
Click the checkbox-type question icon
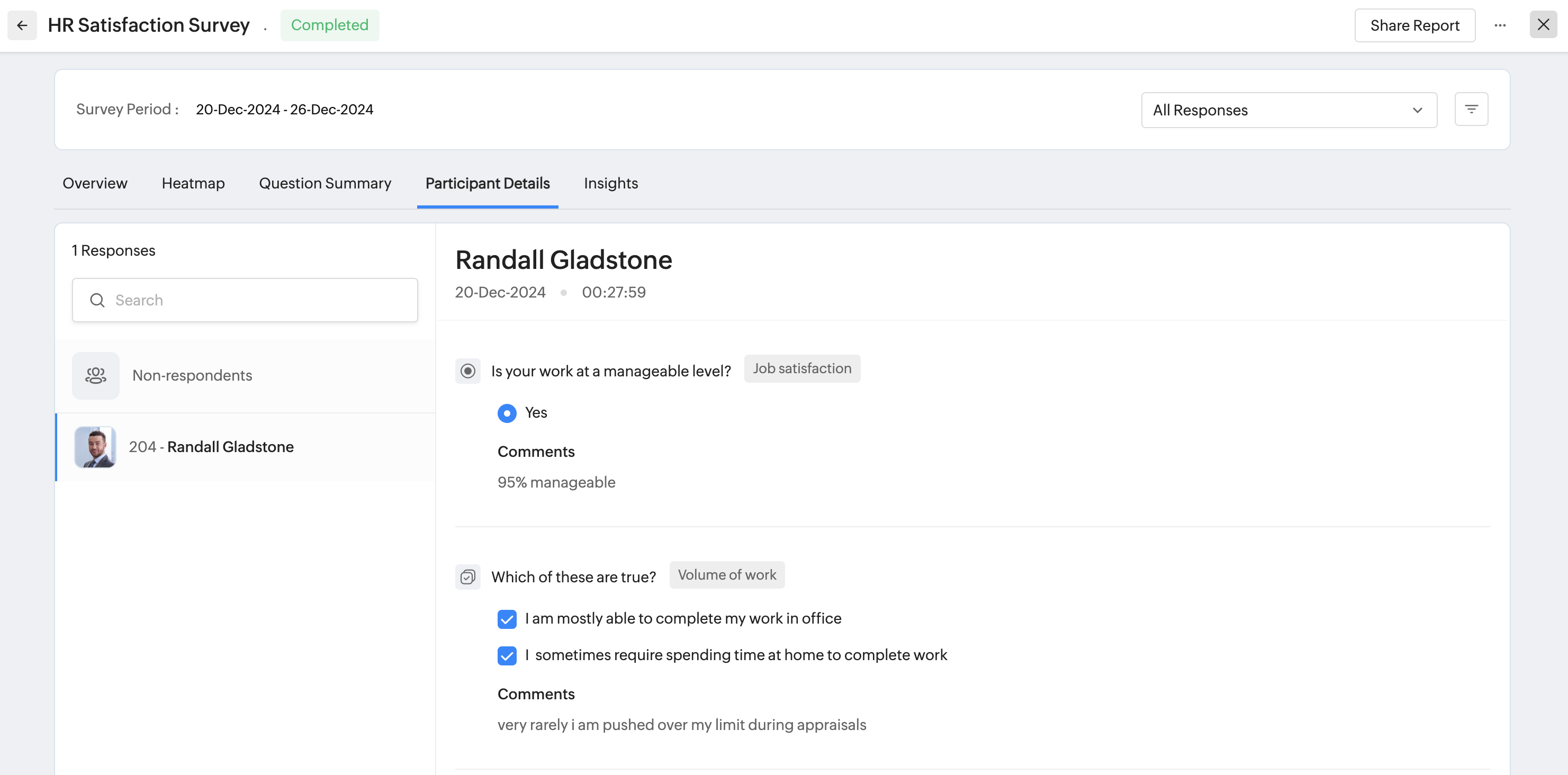(467, 576)
